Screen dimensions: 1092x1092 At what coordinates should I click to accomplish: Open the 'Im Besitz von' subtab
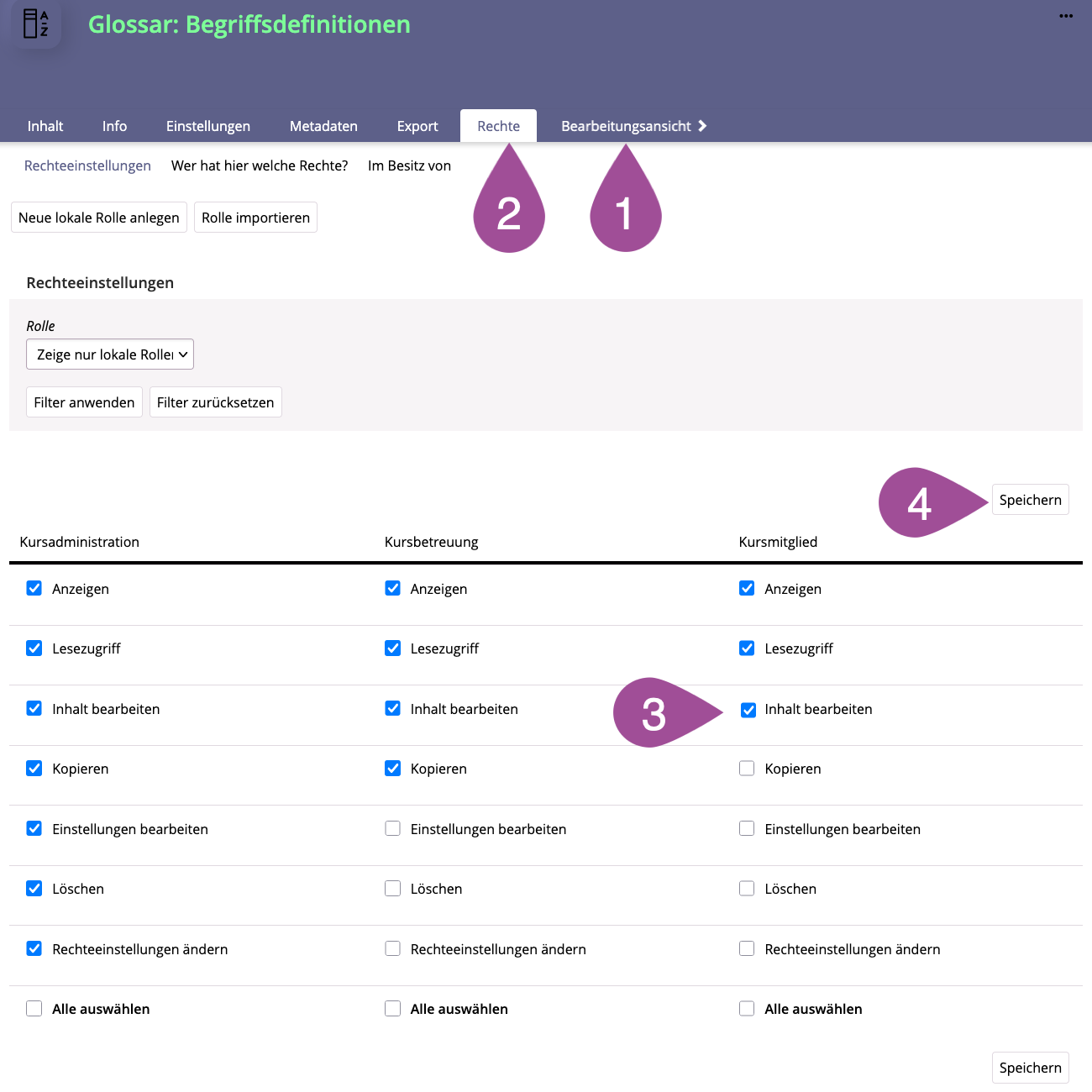click(x=409, y=165)
